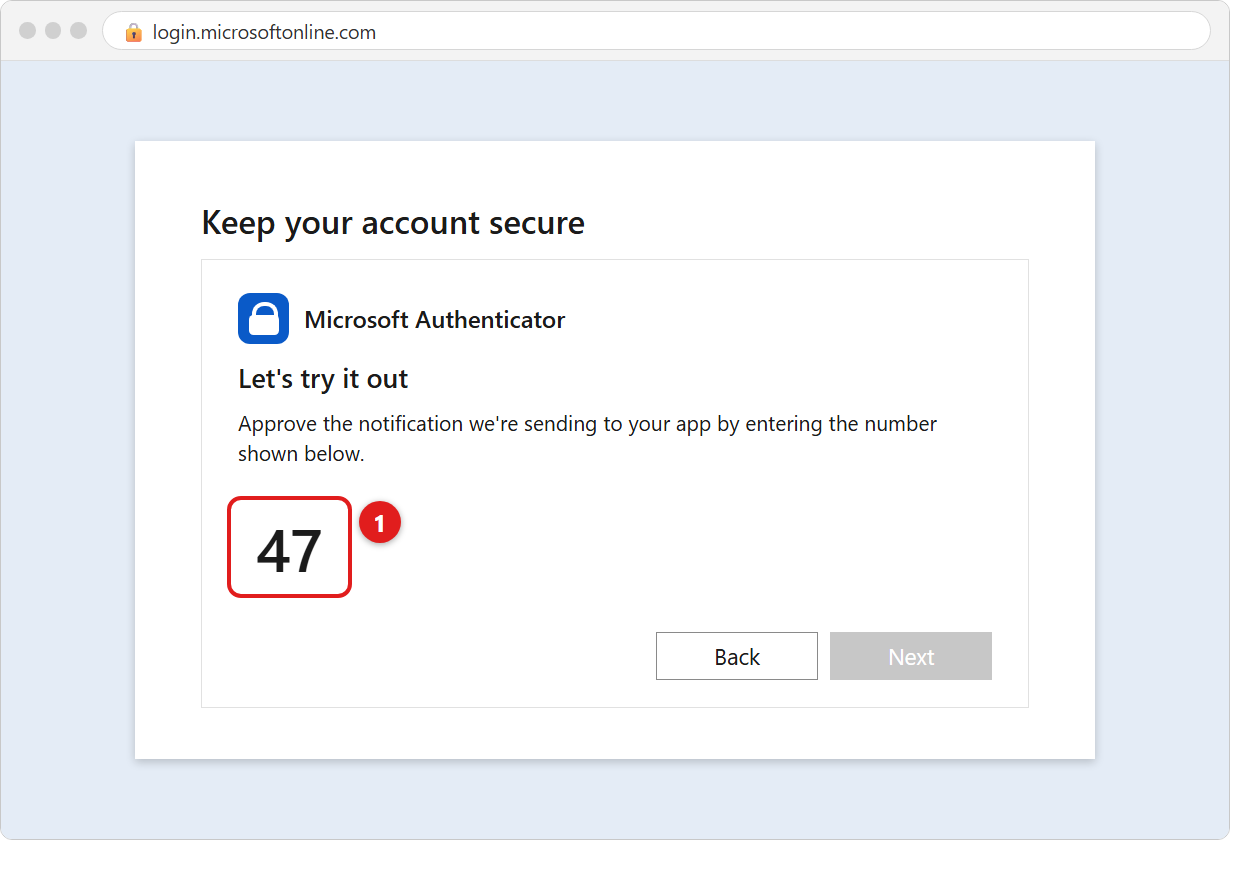Screen dimensions: 1260x870
Task: Click the Back button
Action: pyautogui.click(x=737, y=656)
